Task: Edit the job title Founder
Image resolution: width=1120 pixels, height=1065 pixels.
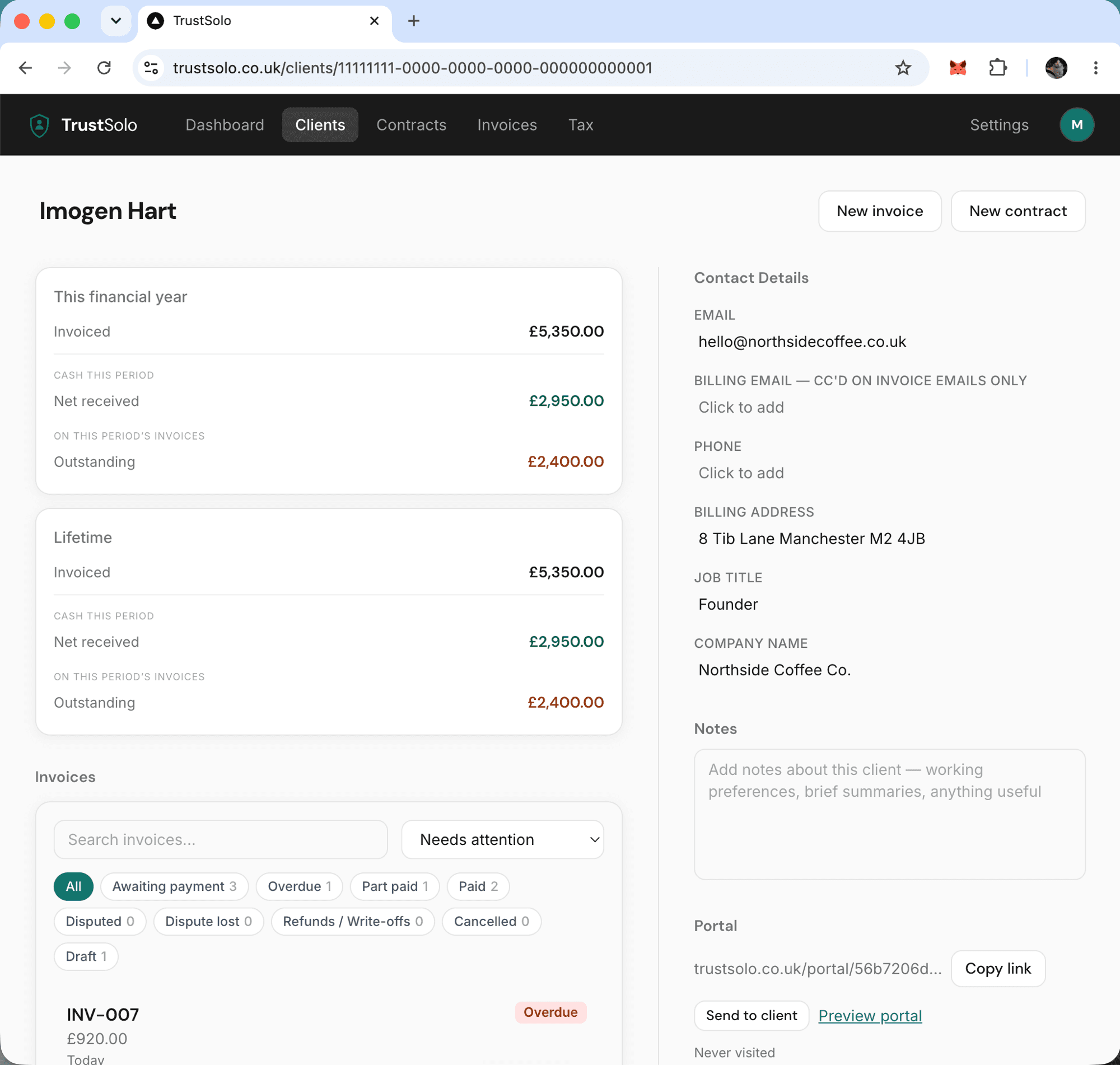Action: [x=728, y=604]
